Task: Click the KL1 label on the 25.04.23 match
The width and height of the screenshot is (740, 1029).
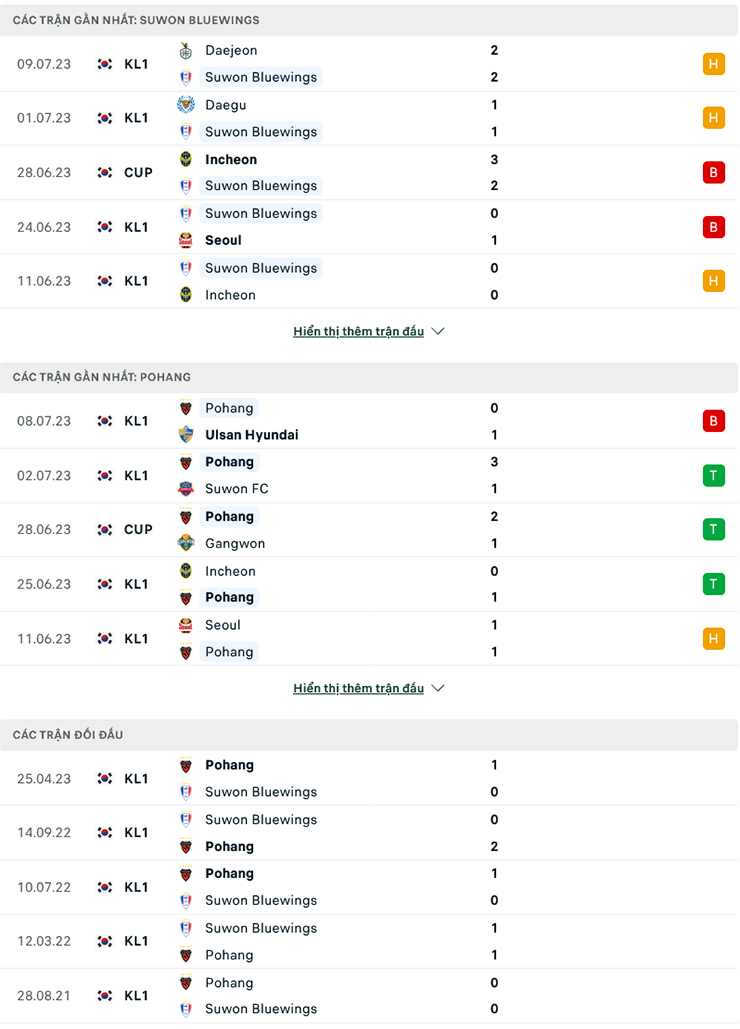Action: coord(137,777)
